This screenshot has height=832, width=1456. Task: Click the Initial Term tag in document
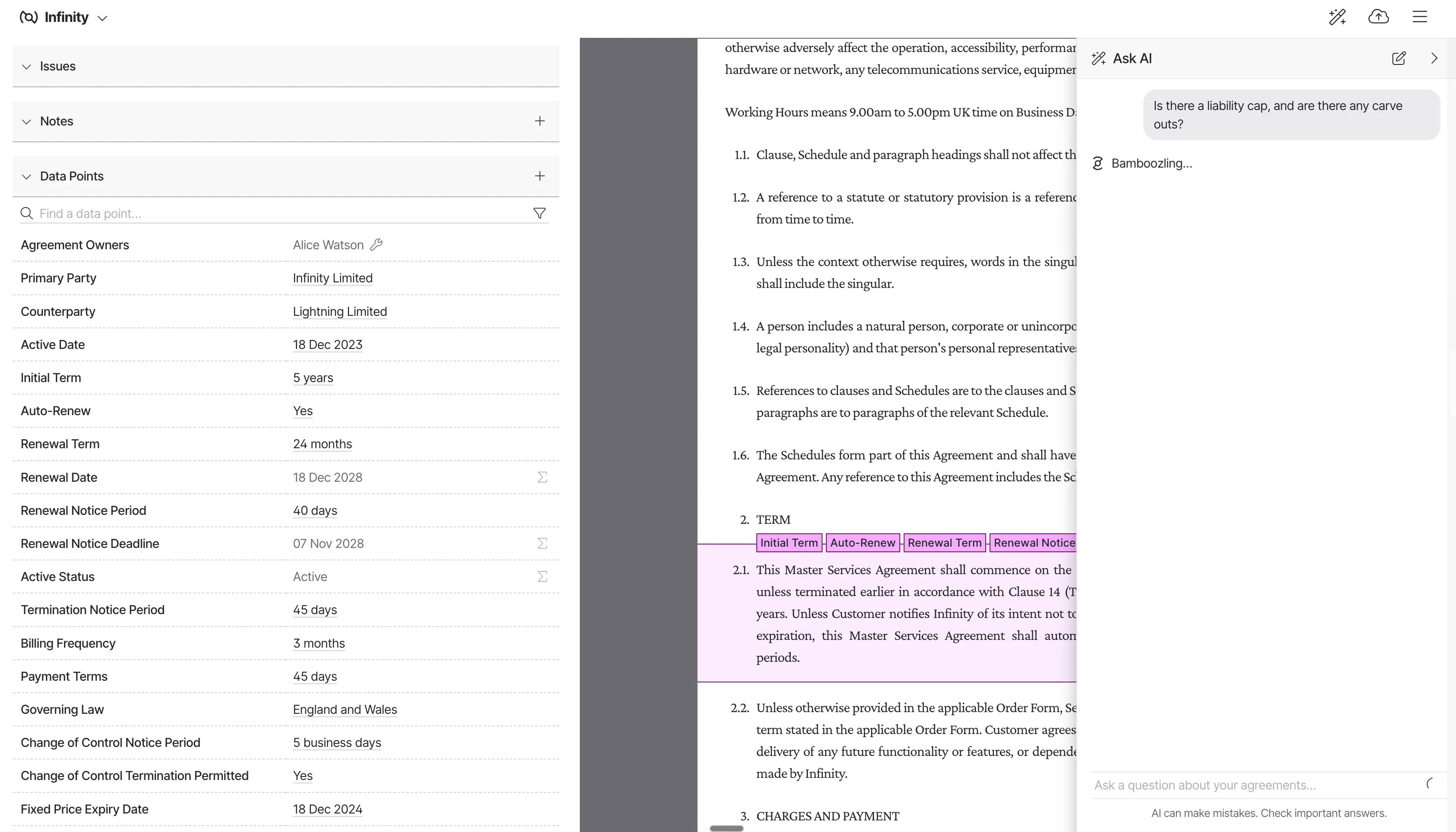click(789, 543)
